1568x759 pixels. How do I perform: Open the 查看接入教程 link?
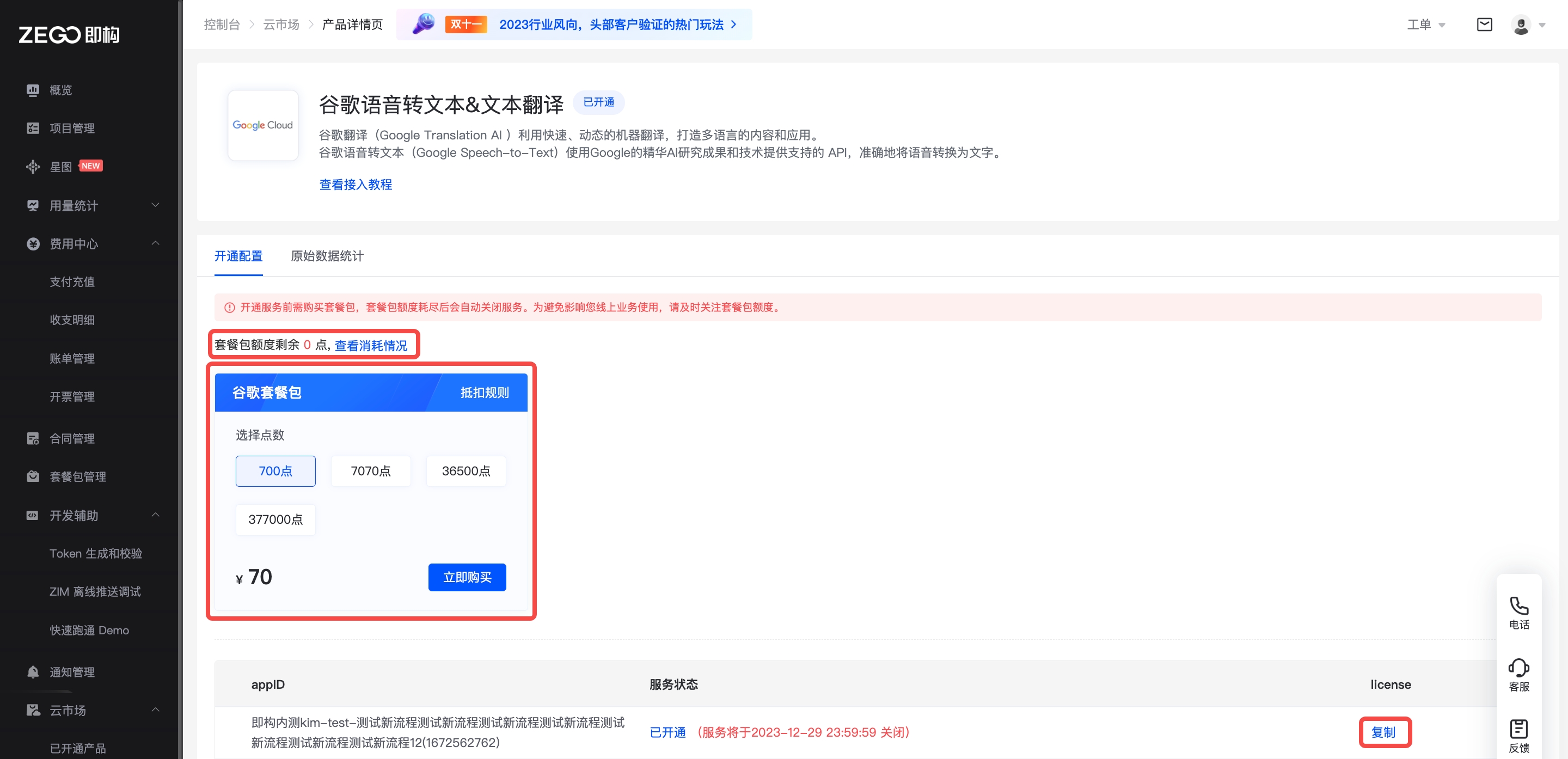coord(356,185)
